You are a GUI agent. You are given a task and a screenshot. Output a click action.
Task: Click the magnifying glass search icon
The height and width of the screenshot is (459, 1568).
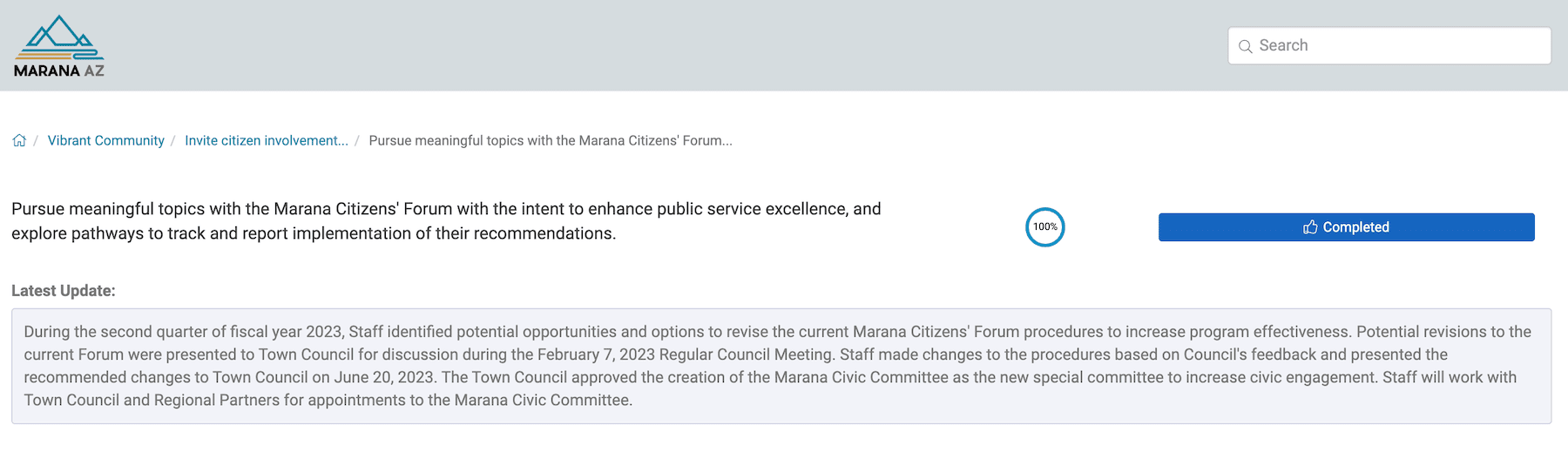tap(1246, 46)
